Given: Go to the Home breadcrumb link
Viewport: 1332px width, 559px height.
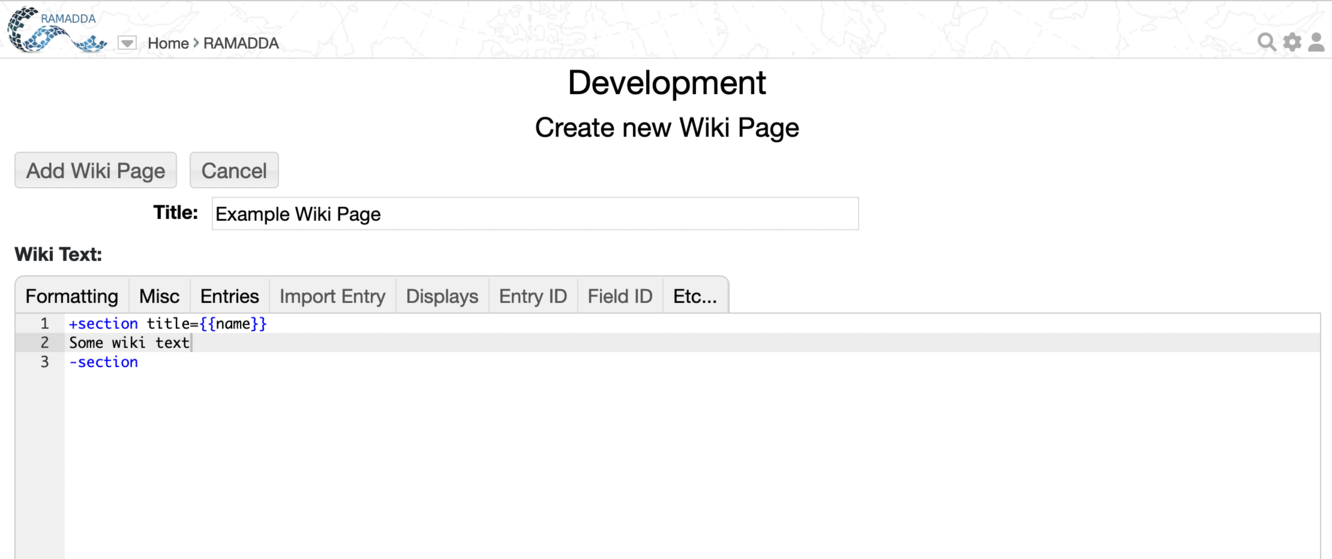Looking at the screenshot, I should point(168,43).
